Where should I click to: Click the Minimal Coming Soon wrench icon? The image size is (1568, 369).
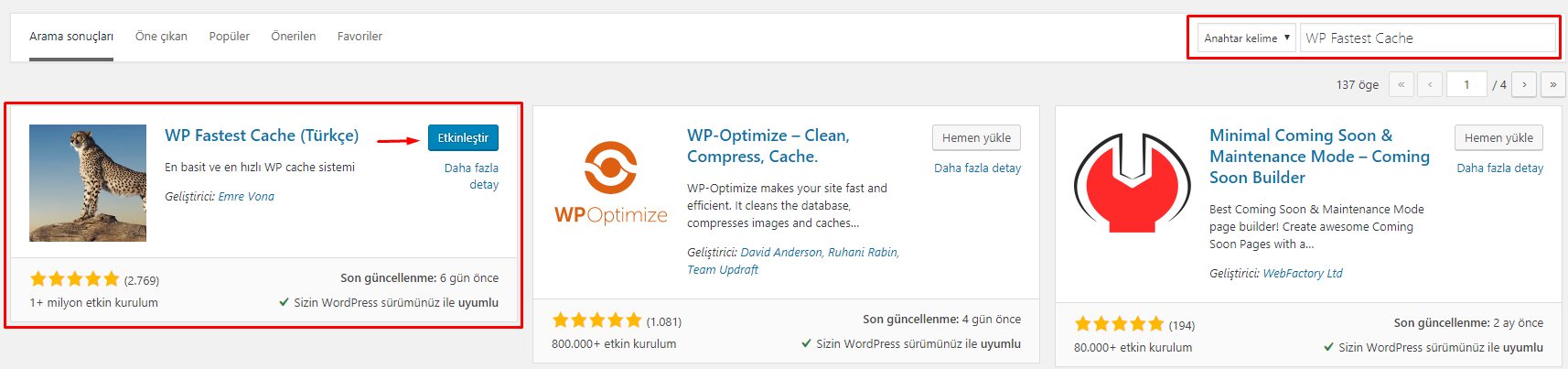1133,182
